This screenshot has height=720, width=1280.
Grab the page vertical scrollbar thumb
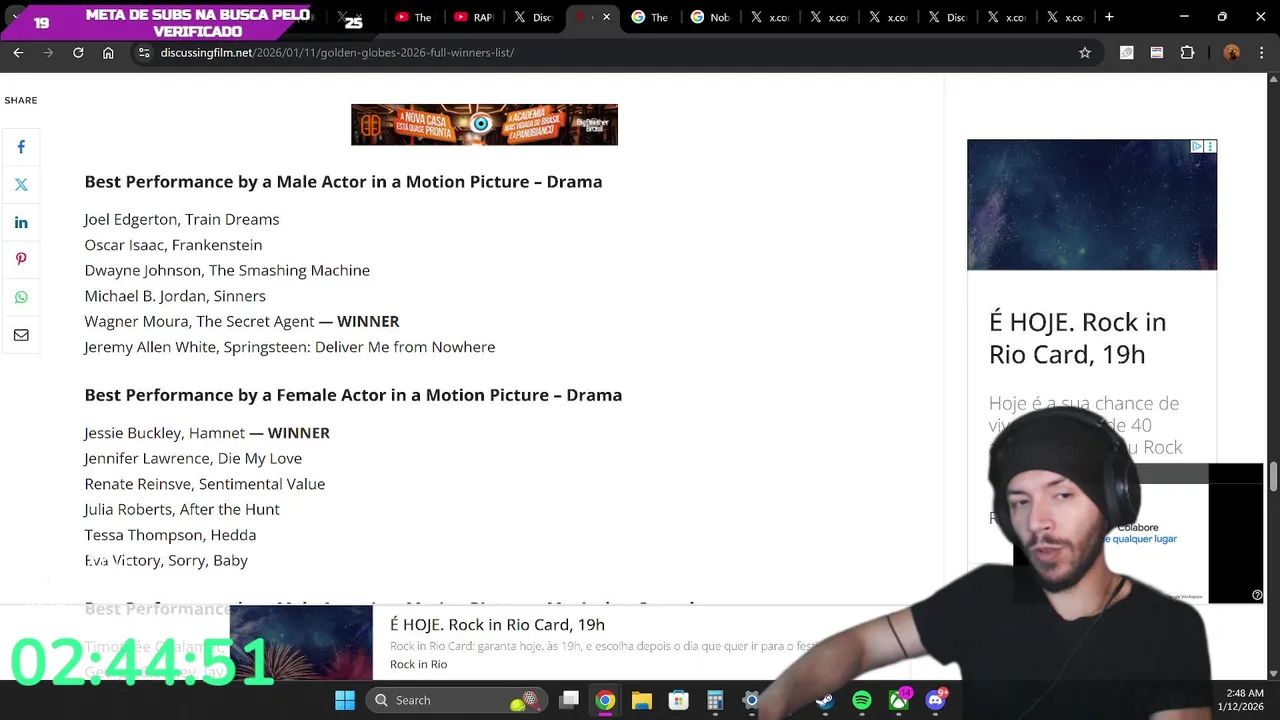coord(1273,476)
